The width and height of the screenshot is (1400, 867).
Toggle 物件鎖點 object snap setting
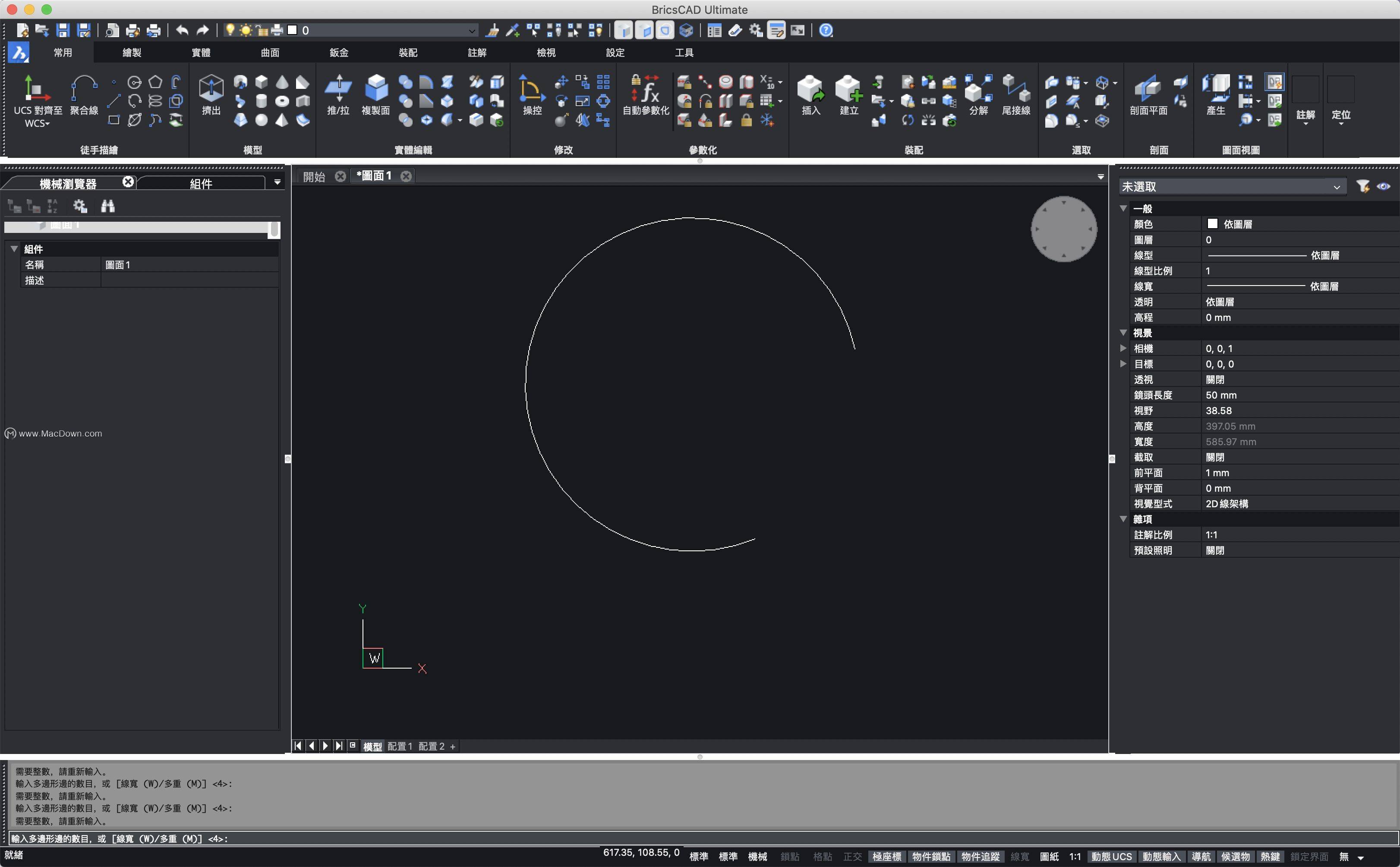[x=931, y=856]
